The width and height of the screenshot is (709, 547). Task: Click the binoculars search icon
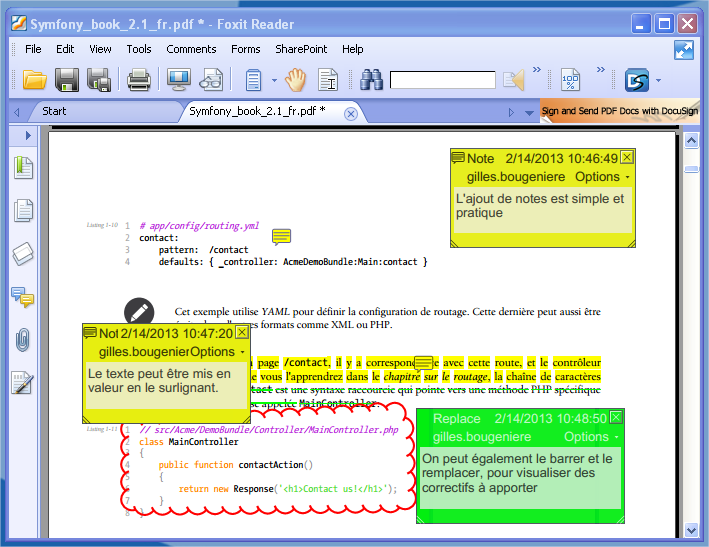tap(371, 80)
